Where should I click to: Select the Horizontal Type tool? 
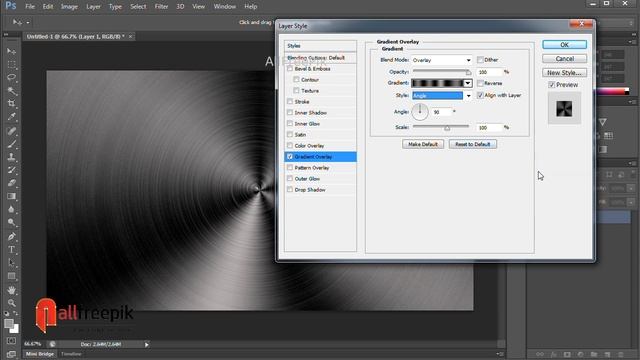click(x=11, y=249)
